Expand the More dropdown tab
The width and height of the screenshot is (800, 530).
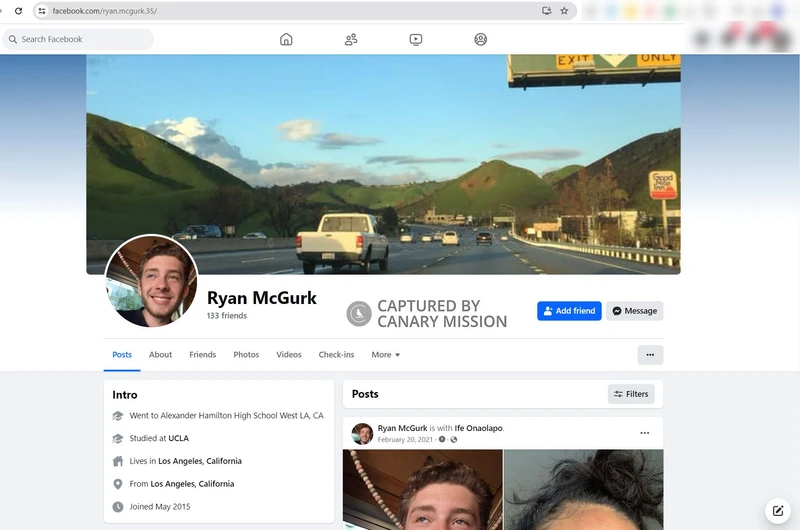coord(386,355)
